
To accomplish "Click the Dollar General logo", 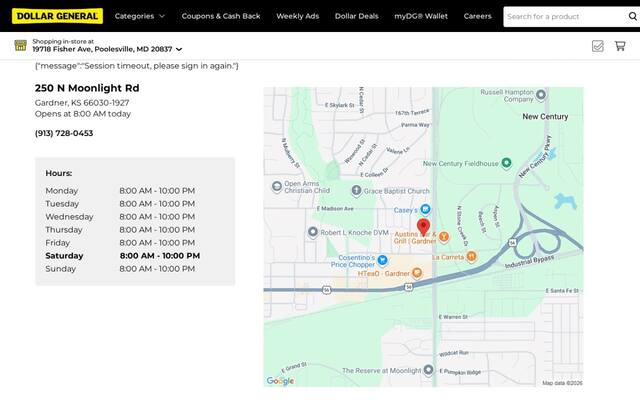I will [58, 16].
